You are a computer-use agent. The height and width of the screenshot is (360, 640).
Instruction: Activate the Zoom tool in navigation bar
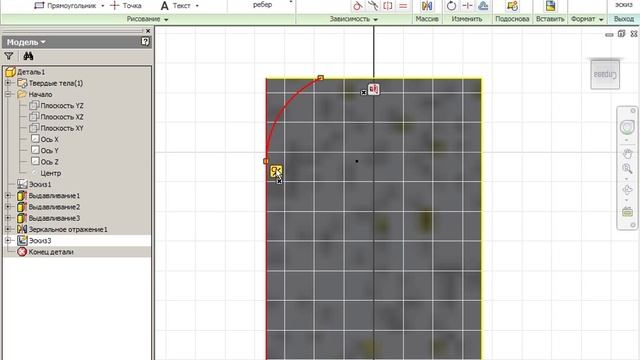point(627,168)
